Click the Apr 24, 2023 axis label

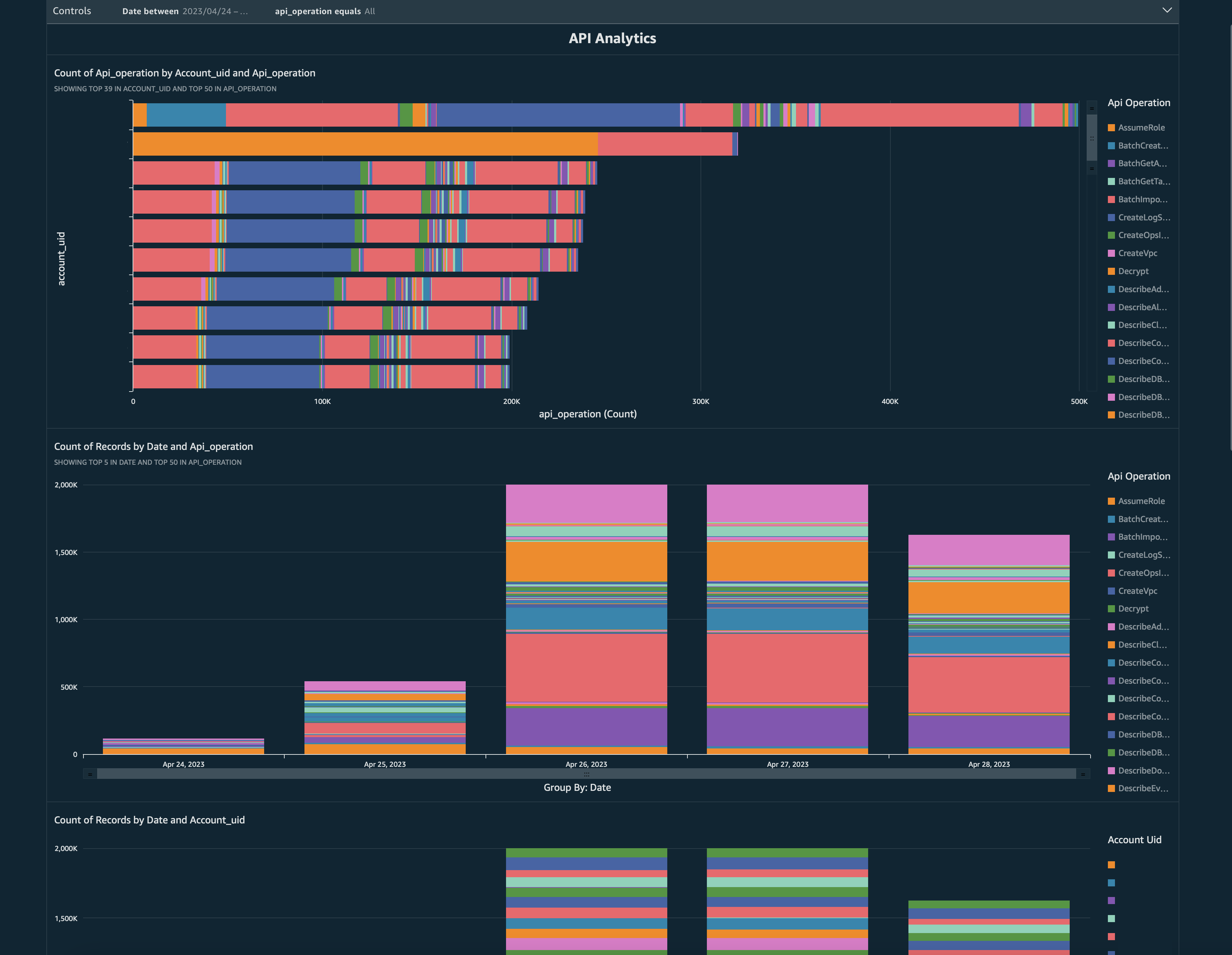183,764
